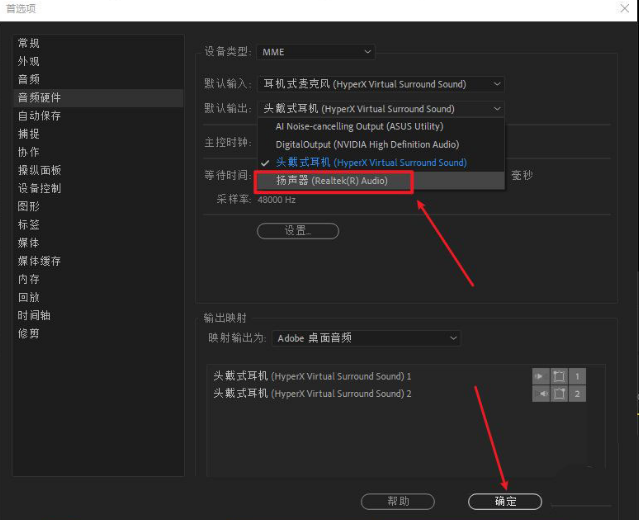Screen dimensions: 639x520
Task: Open the 设备类型 MME dropdown
Action: [x=316, y=52]
